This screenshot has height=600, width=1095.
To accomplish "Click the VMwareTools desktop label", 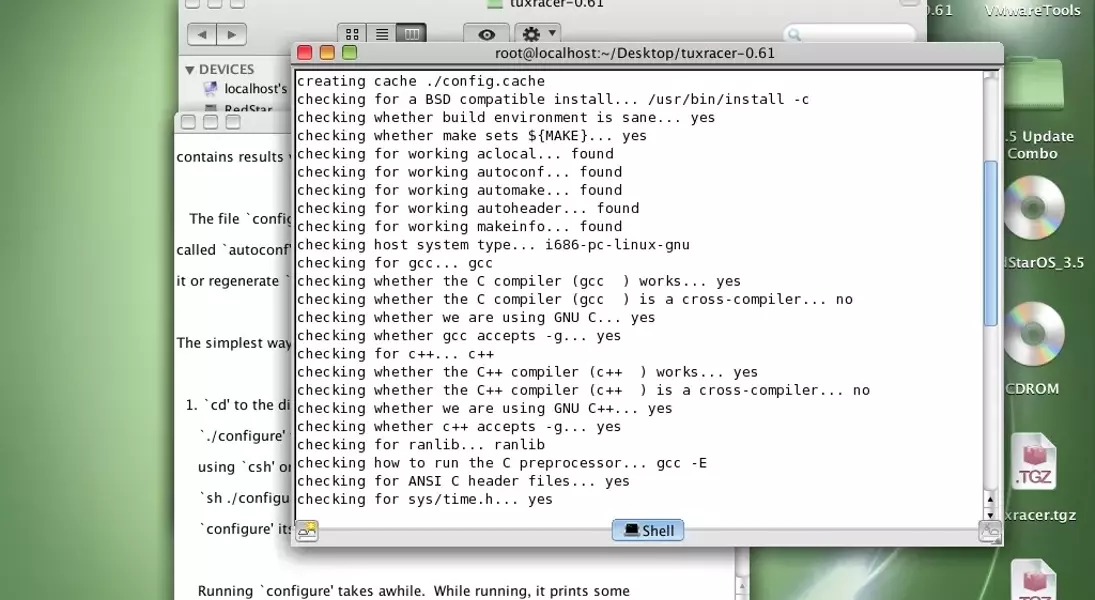I will [x=1032, y=10].
